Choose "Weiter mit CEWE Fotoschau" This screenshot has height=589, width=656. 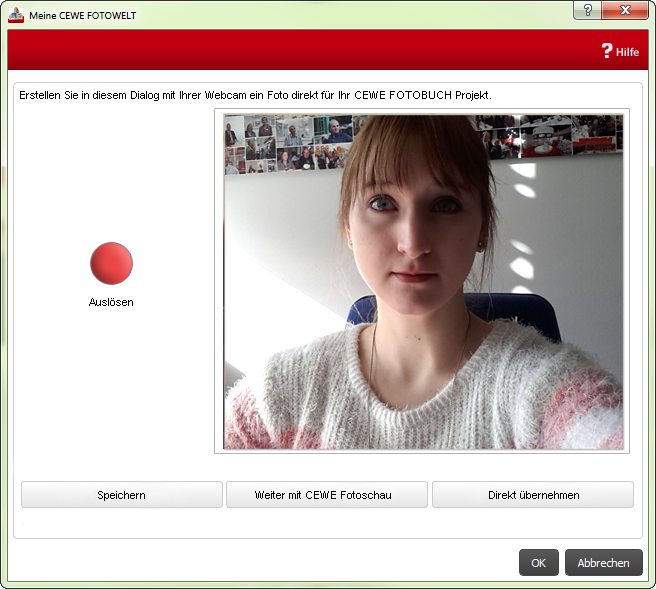[x=327, y=495]
